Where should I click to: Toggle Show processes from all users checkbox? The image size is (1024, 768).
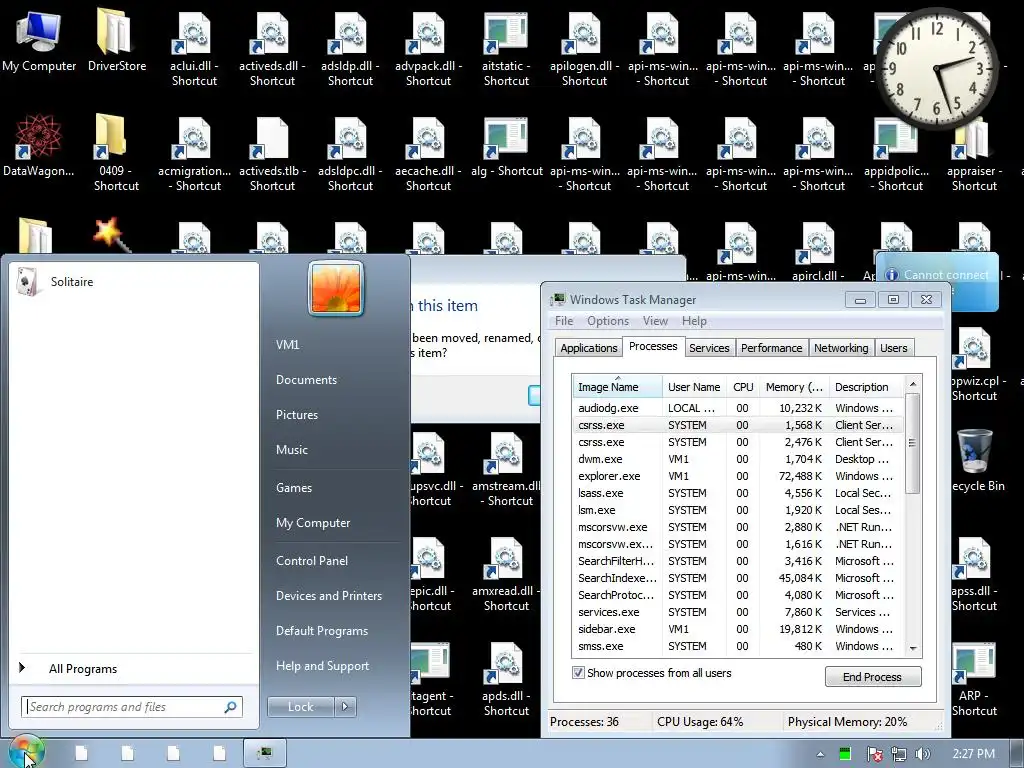578,673
